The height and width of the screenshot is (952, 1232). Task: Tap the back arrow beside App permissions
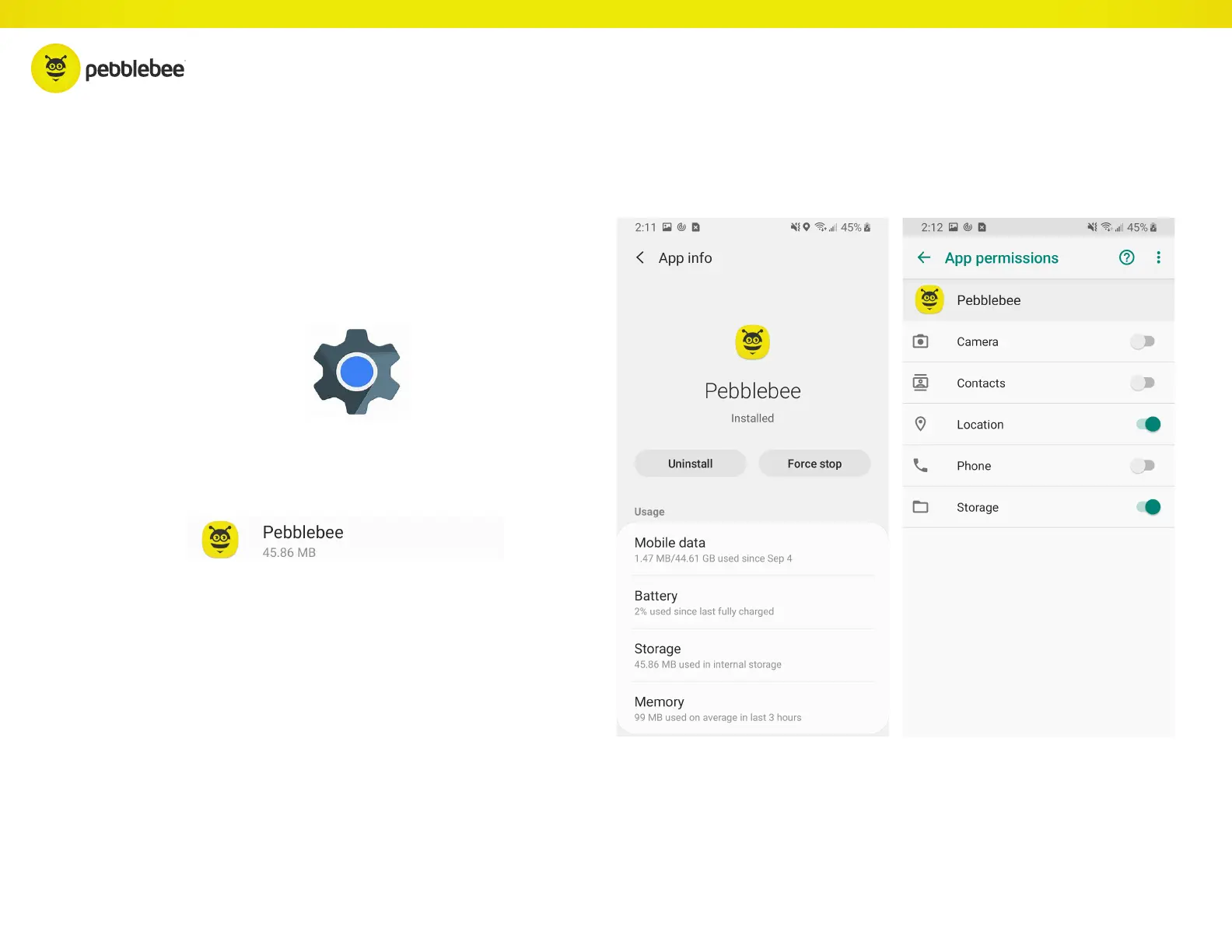(924, 257)
